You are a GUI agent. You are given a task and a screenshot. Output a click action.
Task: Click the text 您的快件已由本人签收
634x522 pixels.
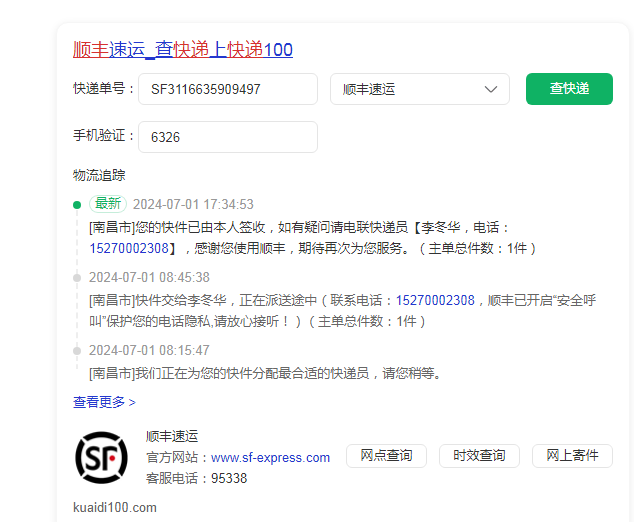coord(200,228)
